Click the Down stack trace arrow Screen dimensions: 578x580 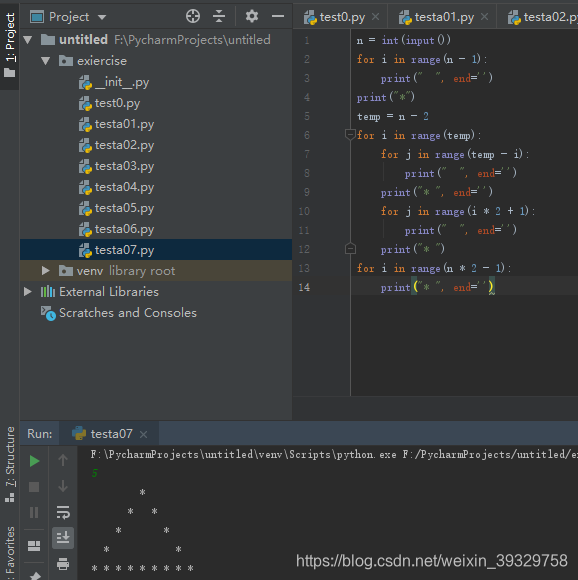63,486
